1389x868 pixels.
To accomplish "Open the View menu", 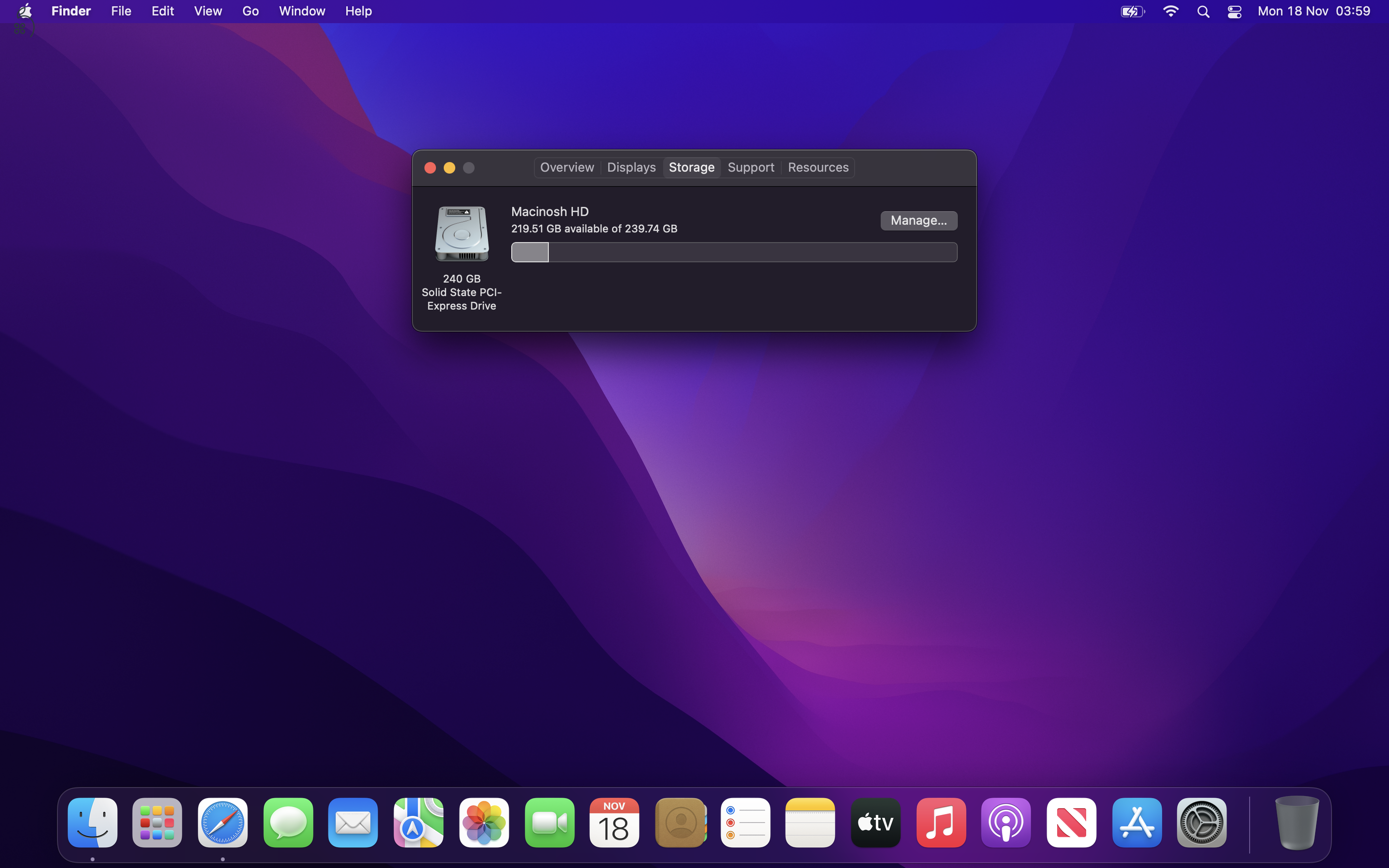I will 208,11.
